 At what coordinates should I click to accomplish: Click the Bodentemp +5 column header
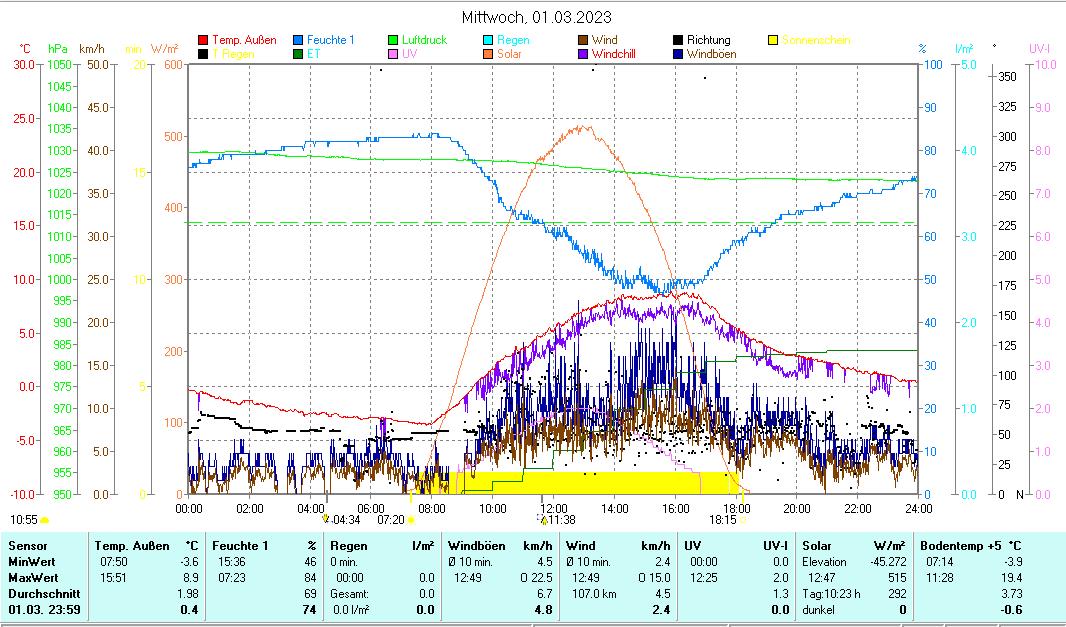[x=960, y=546]
